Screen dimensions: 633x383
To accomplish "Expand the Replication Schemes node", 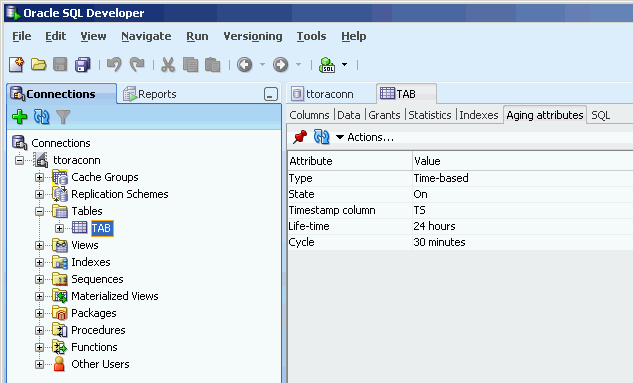I will click(x=39, y=194).
